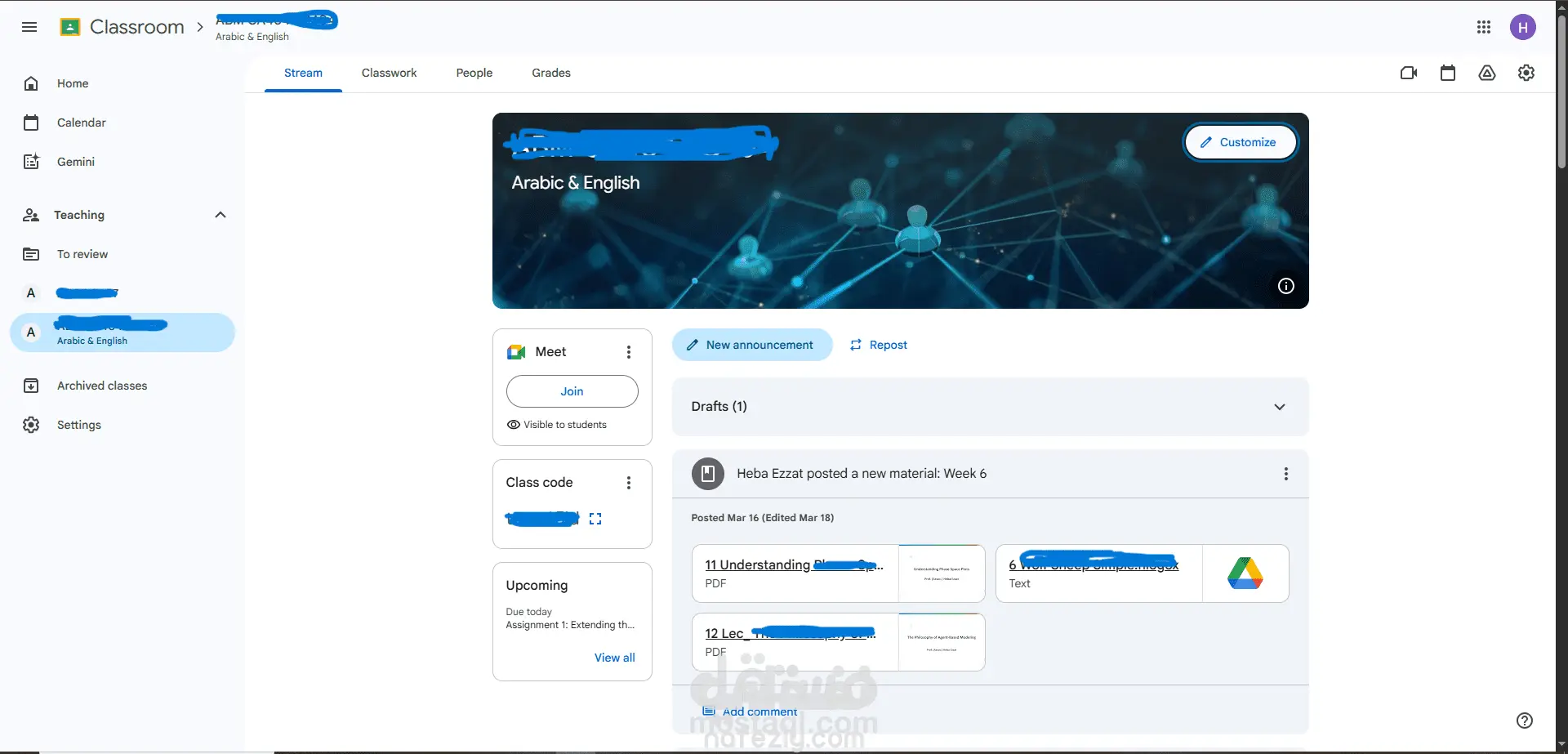1568x754 pixels.
Task: Open the main hamburger menu
Action: point(29,27)
